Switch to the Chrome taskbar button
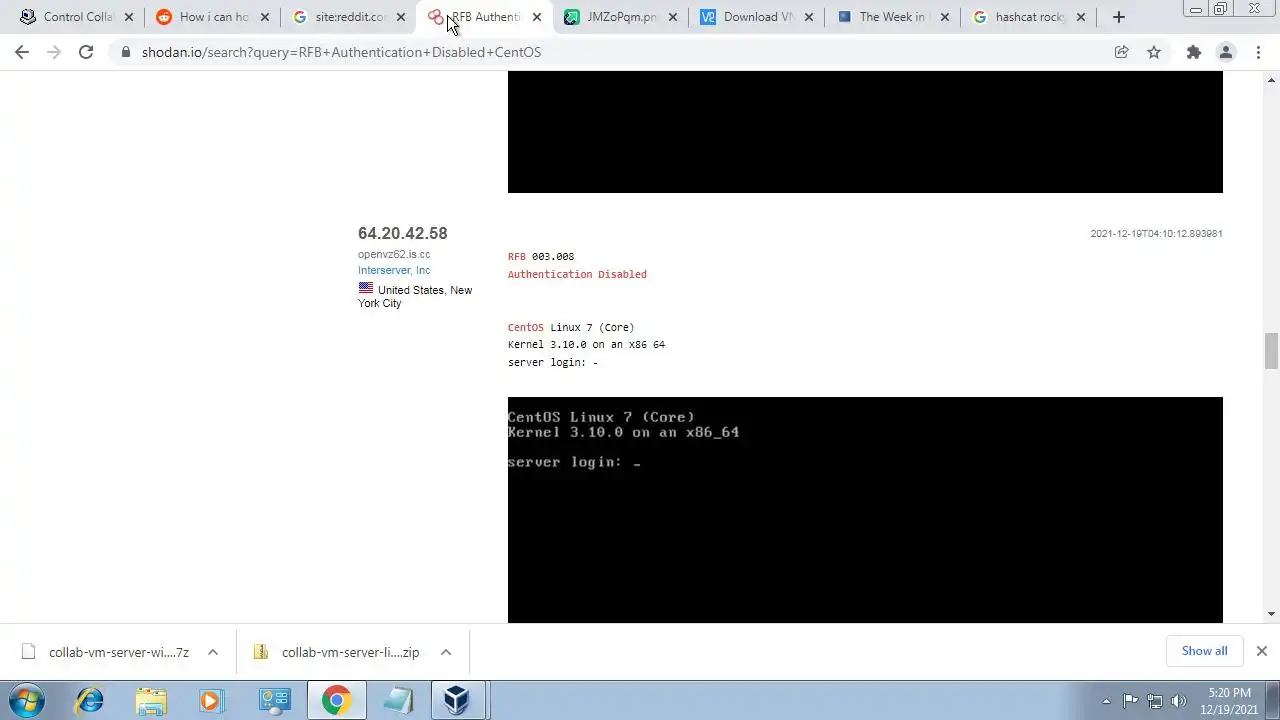Viewport: 1280px width, 720px height. coord(335,701)
